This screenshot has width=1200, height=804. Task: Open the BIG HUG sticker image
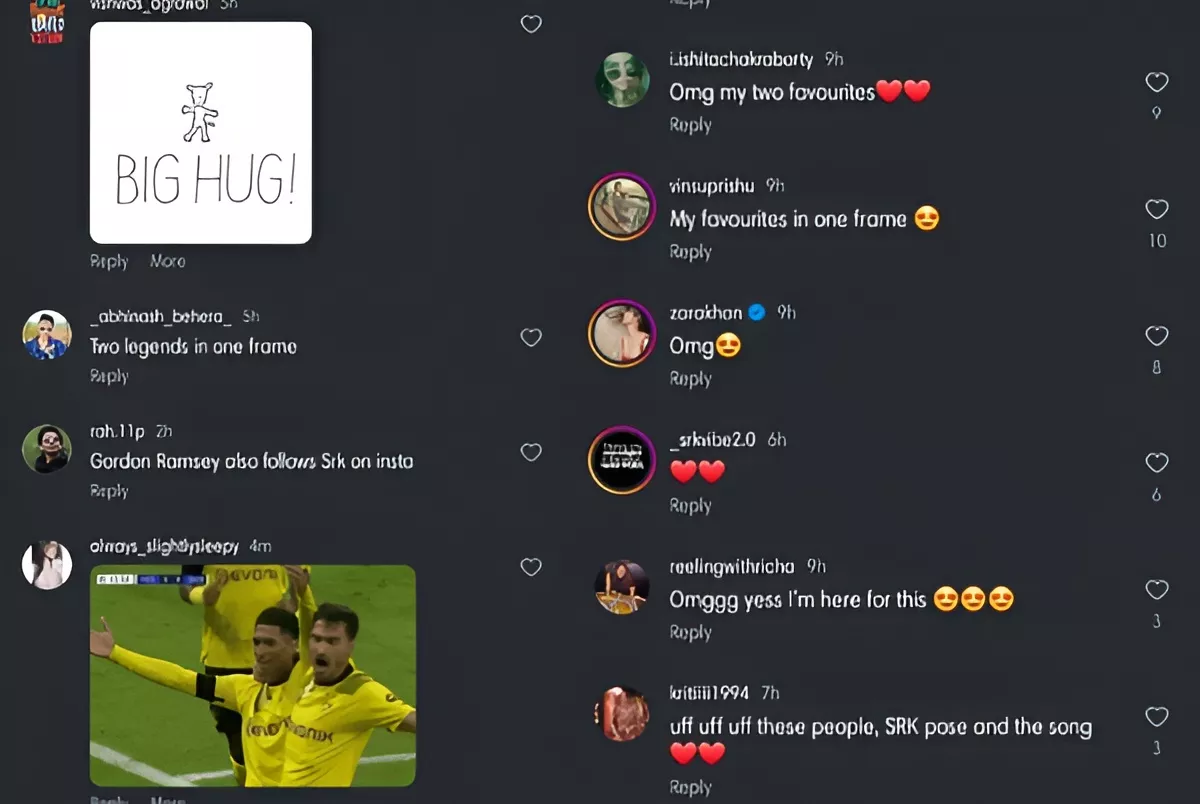201,133
